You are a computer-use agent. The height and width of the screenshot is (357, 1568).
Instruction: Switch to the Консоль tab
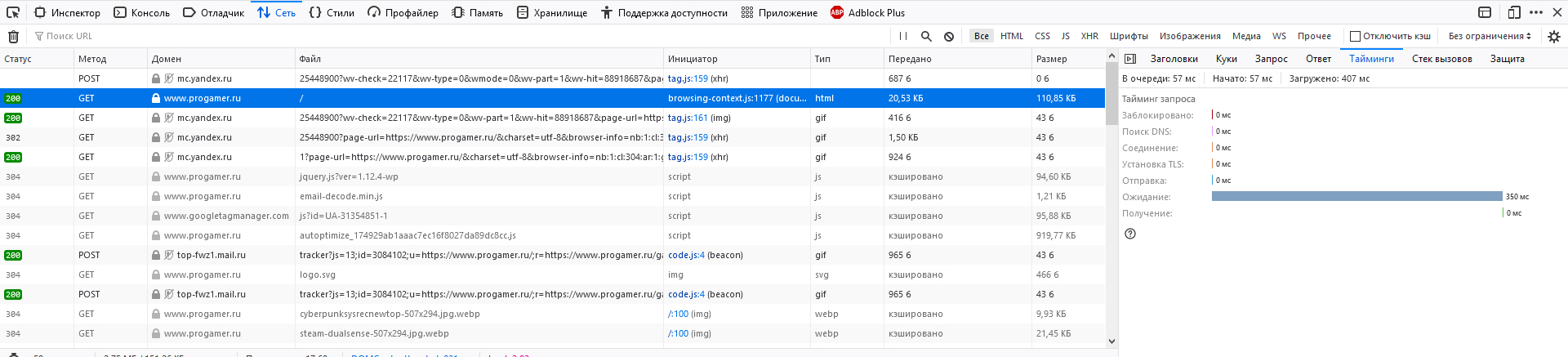[142, 12]
